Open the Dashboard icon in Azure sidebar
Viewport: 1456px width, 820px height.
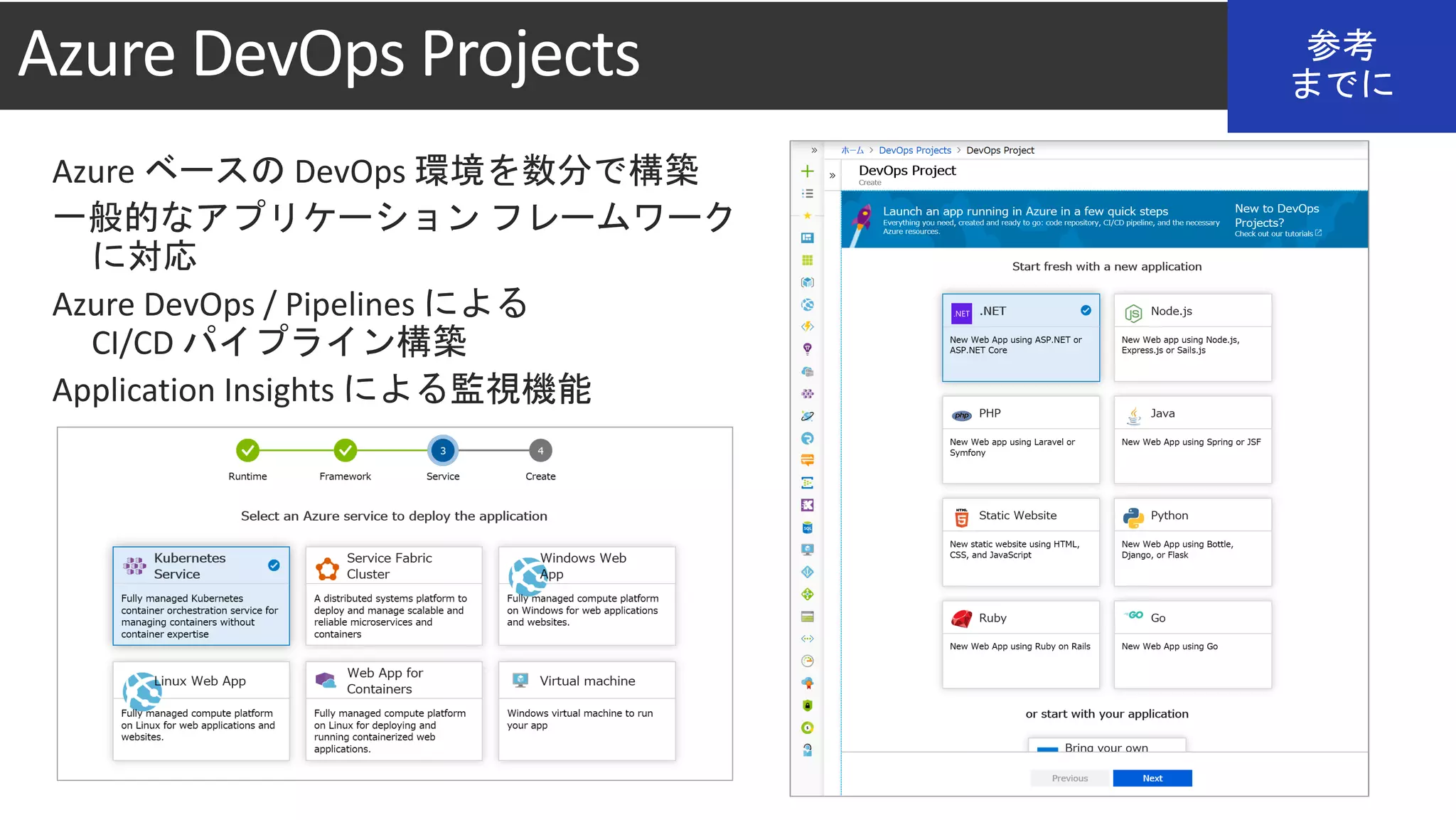click(x=807, y=238)
